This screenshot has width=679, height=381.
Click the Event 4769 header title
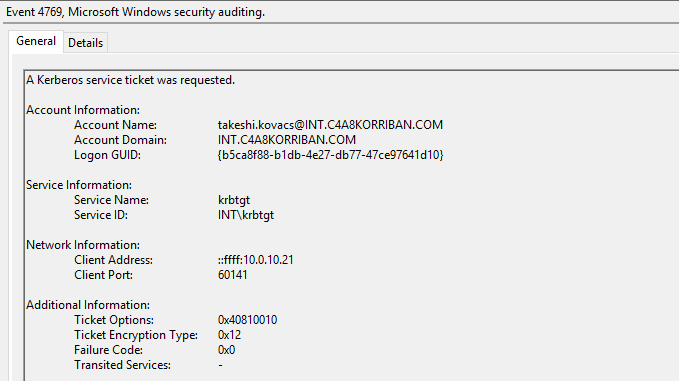[x=135, y=12]
